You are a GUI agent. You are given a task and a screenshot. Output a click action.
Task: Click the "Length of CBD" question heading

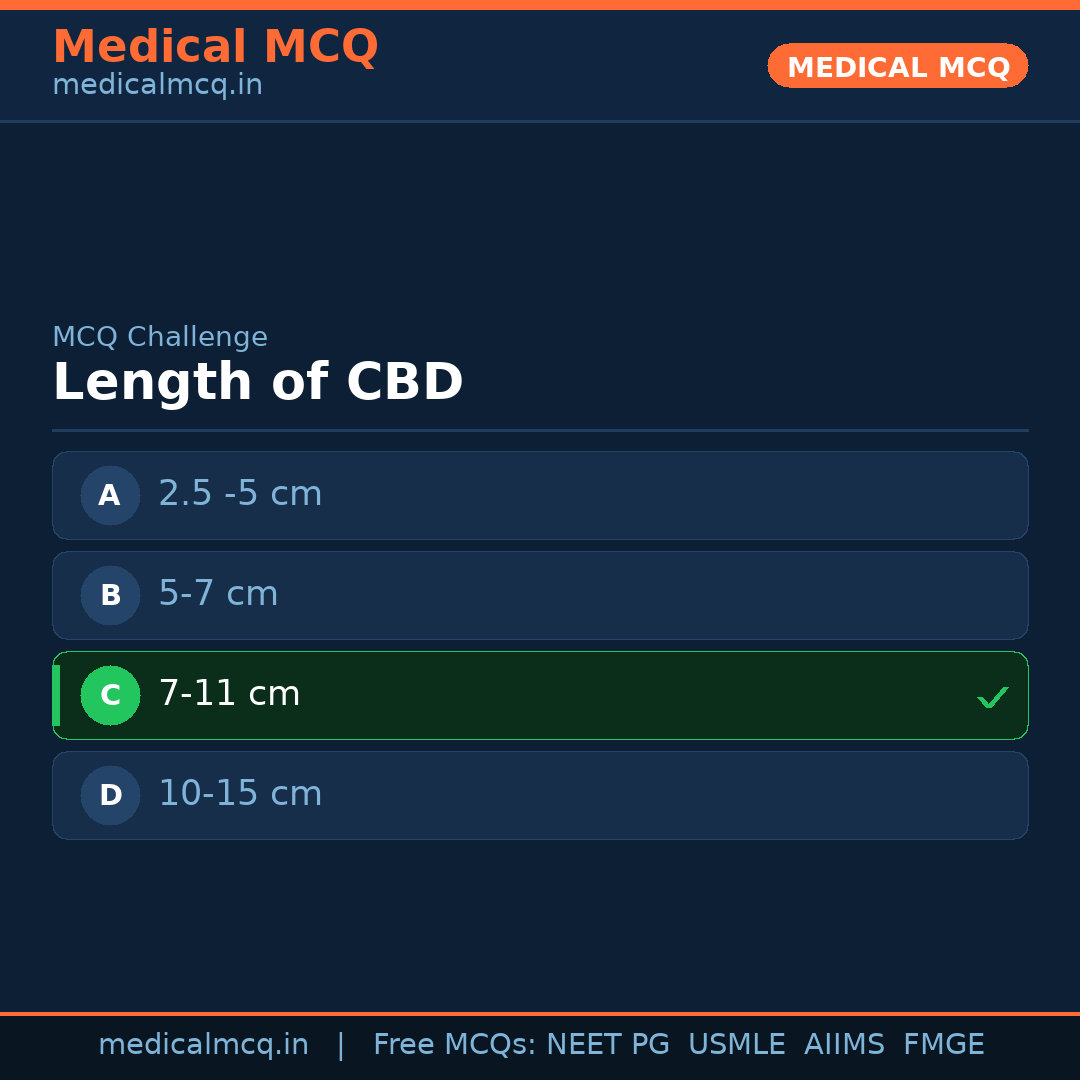point(258,383)
